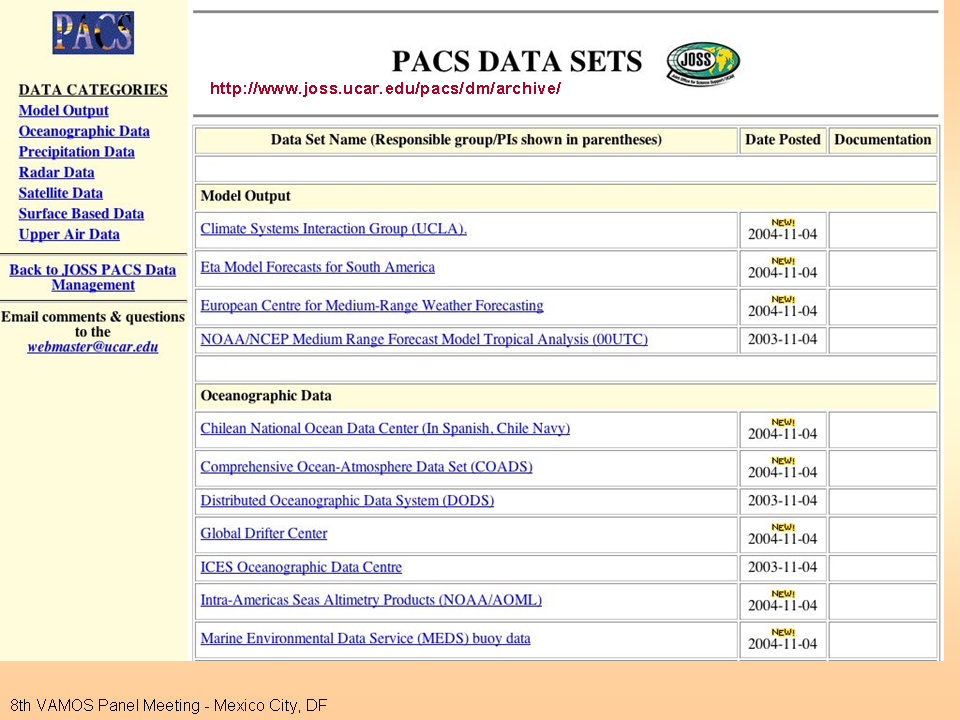
Task: Go back to JOSS PACS Data Management
Action: 92,277
